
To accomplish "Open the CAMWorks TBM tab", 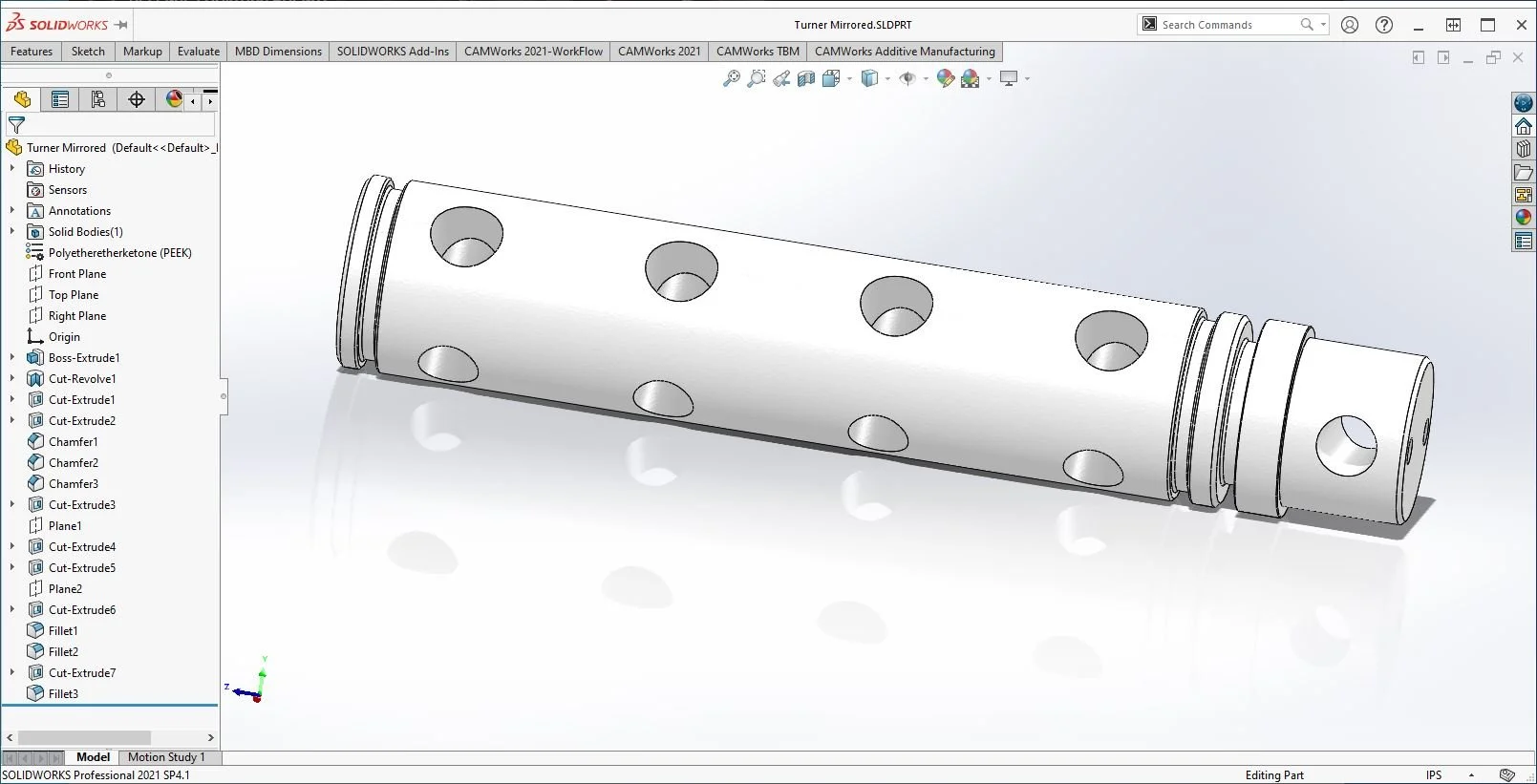I will coord(758,52).
